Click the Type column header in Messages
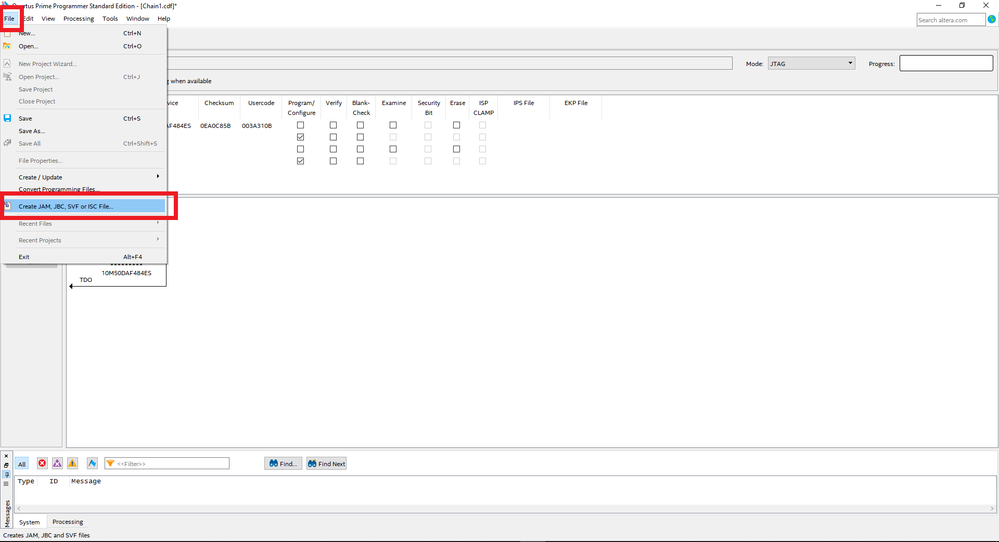The width and height of the screenshot is (999, 542). tap(26, 481)
